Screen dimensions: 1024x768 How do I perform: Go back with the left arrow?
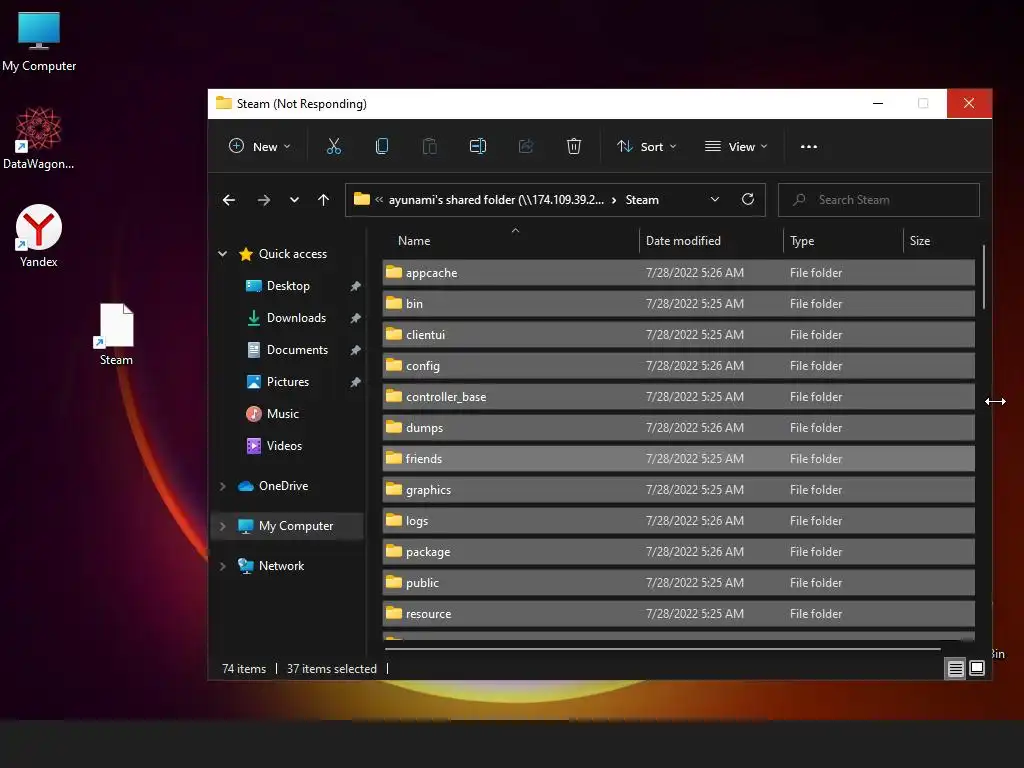pyautogui.click(x=229, y=200)
